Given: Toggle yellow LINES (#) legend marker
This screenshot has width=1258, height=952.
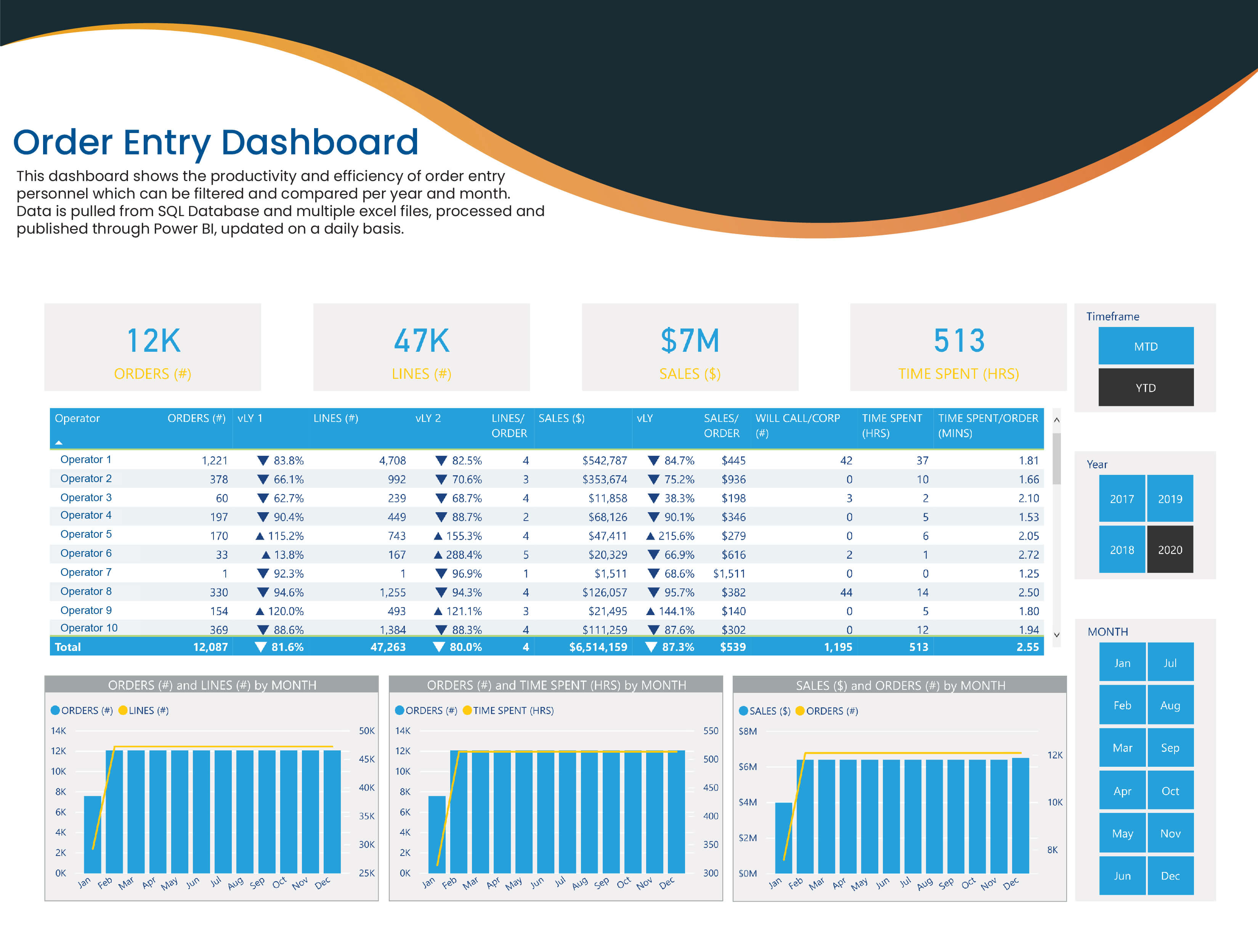Looking at the screenshot, I should (x=122, y=710).
